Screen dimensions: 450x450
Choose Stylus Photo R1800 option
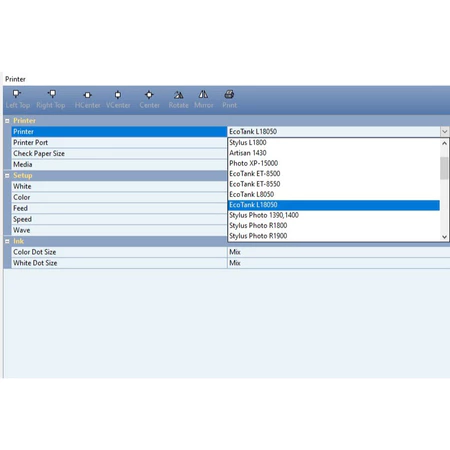[x=334, y=226]
